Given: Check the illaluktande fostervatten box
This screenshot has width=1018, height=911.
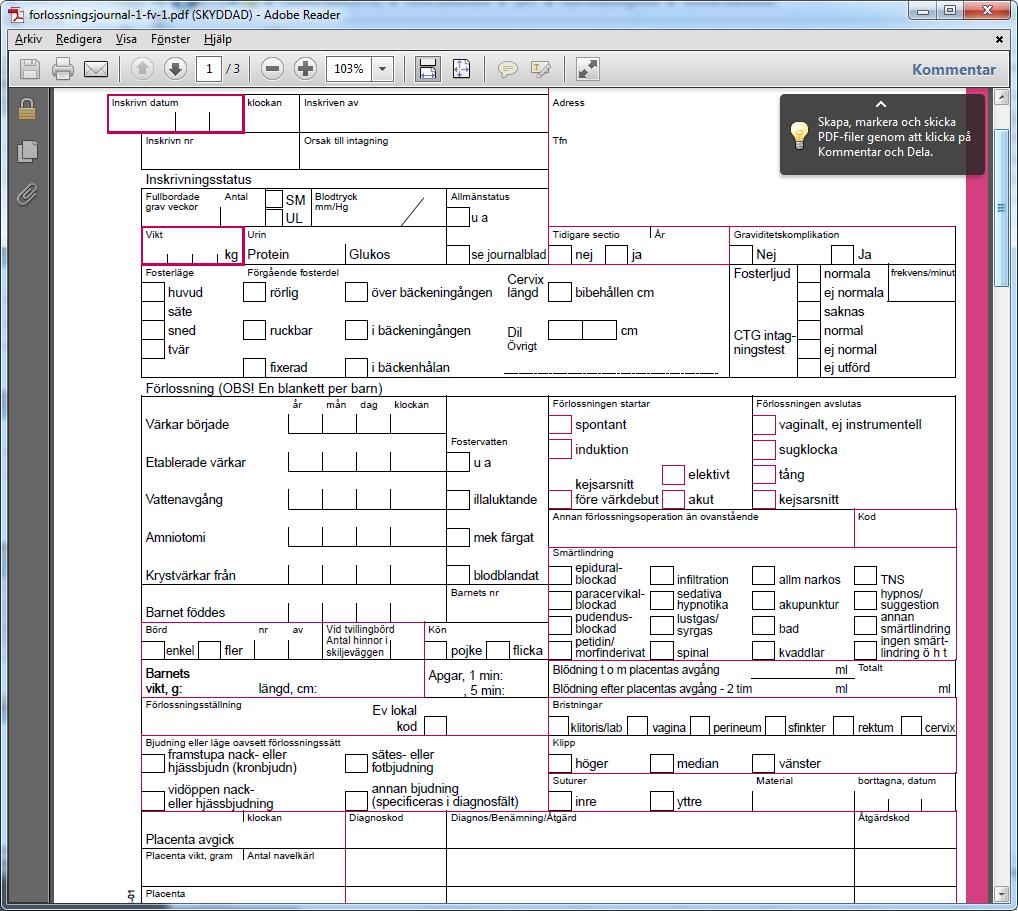Looking at the screenshot, I should [458, 499].
